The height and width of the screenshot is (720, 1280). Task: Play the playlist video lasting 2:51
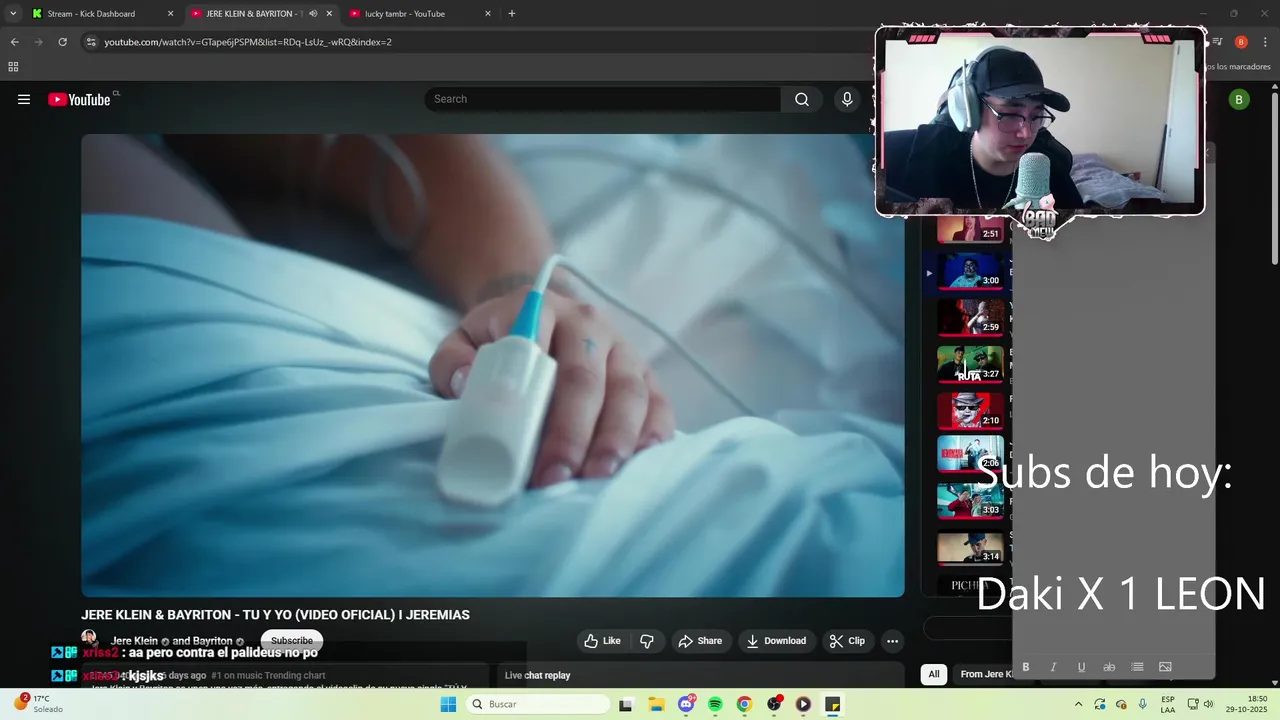pyautogui.click(x=970, y=228)
